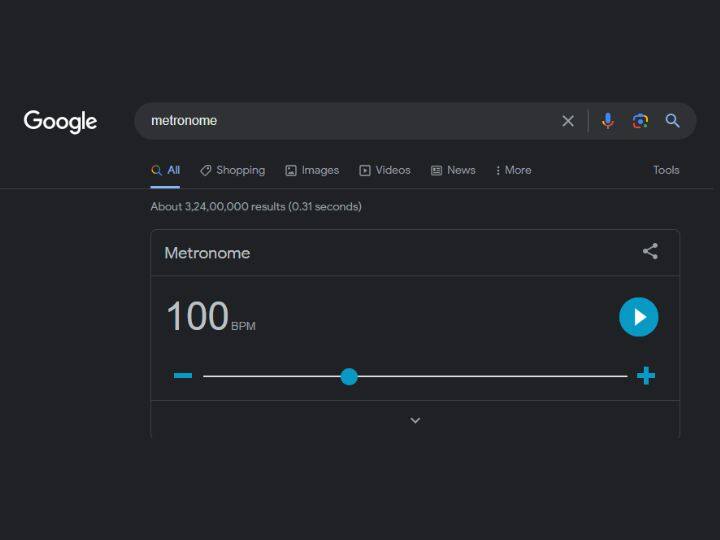
Task: Start voice search with the microphone icon
Action: click(x=608, y=121)
